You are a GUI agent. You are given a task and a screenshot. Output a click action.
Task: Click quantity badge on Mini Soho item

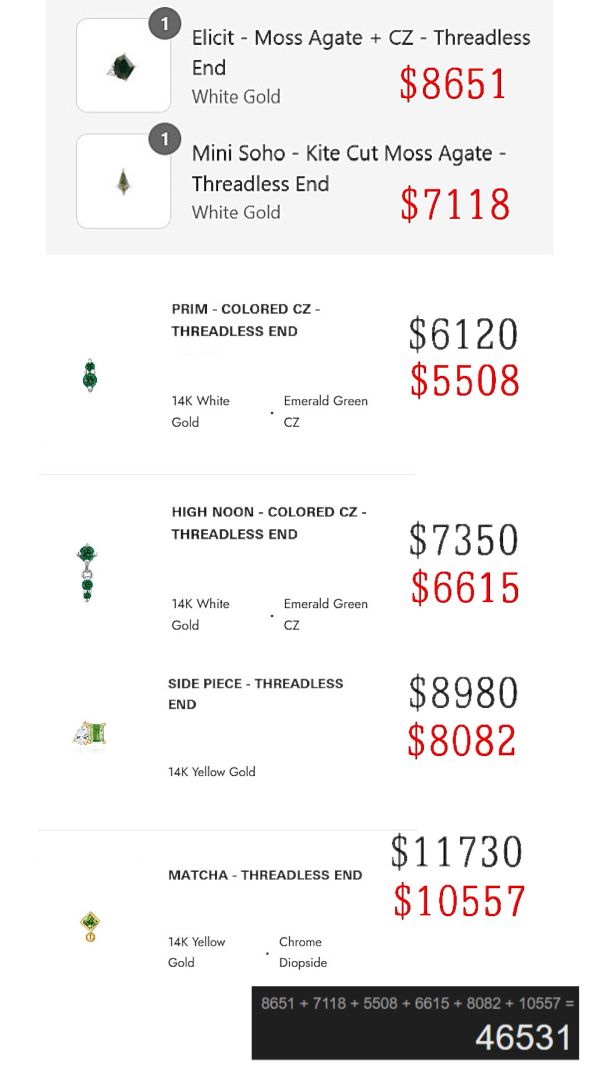[164, 139]
